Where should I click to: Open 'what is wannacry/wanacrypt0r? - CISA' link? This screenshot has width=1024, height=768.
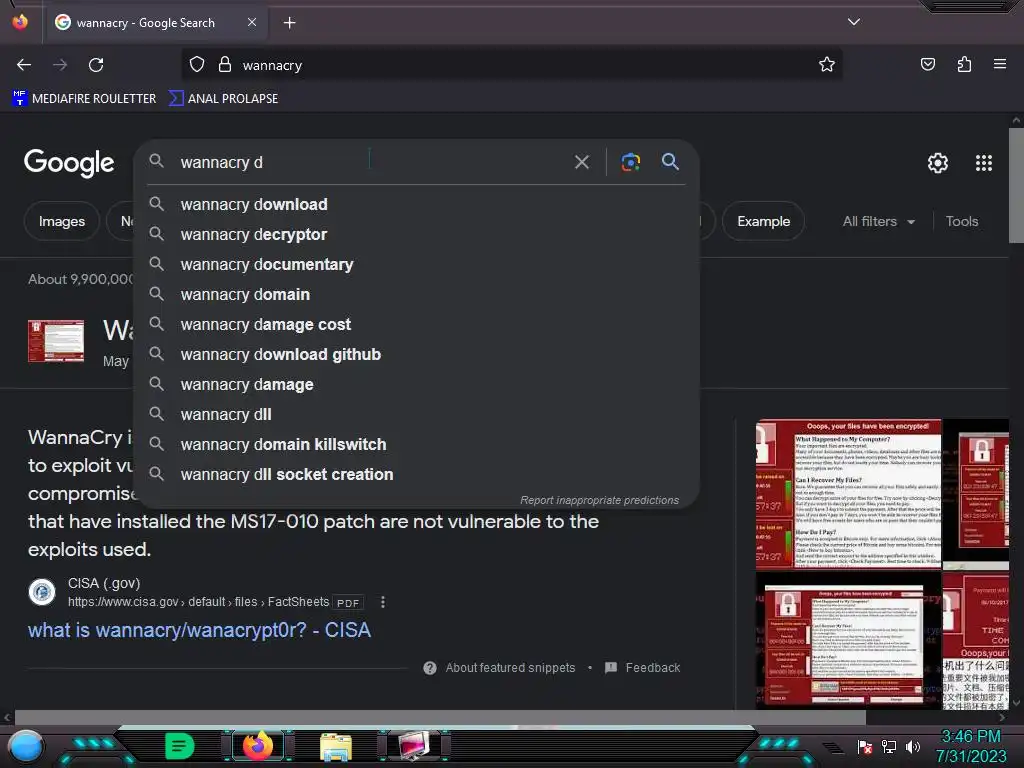point(199,630)
